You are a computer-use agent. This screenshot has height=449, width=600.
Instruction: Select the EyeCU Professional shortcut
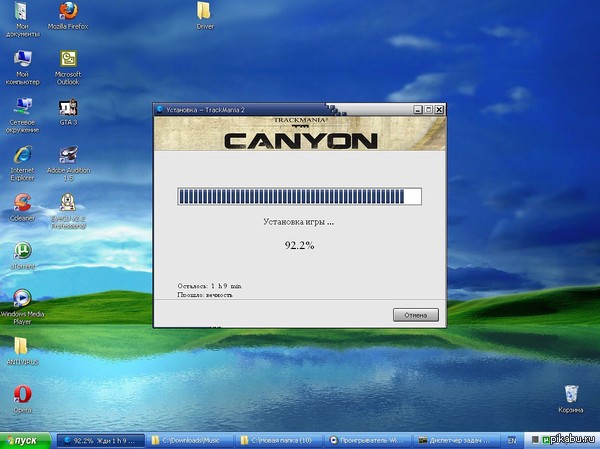(68, 211)
